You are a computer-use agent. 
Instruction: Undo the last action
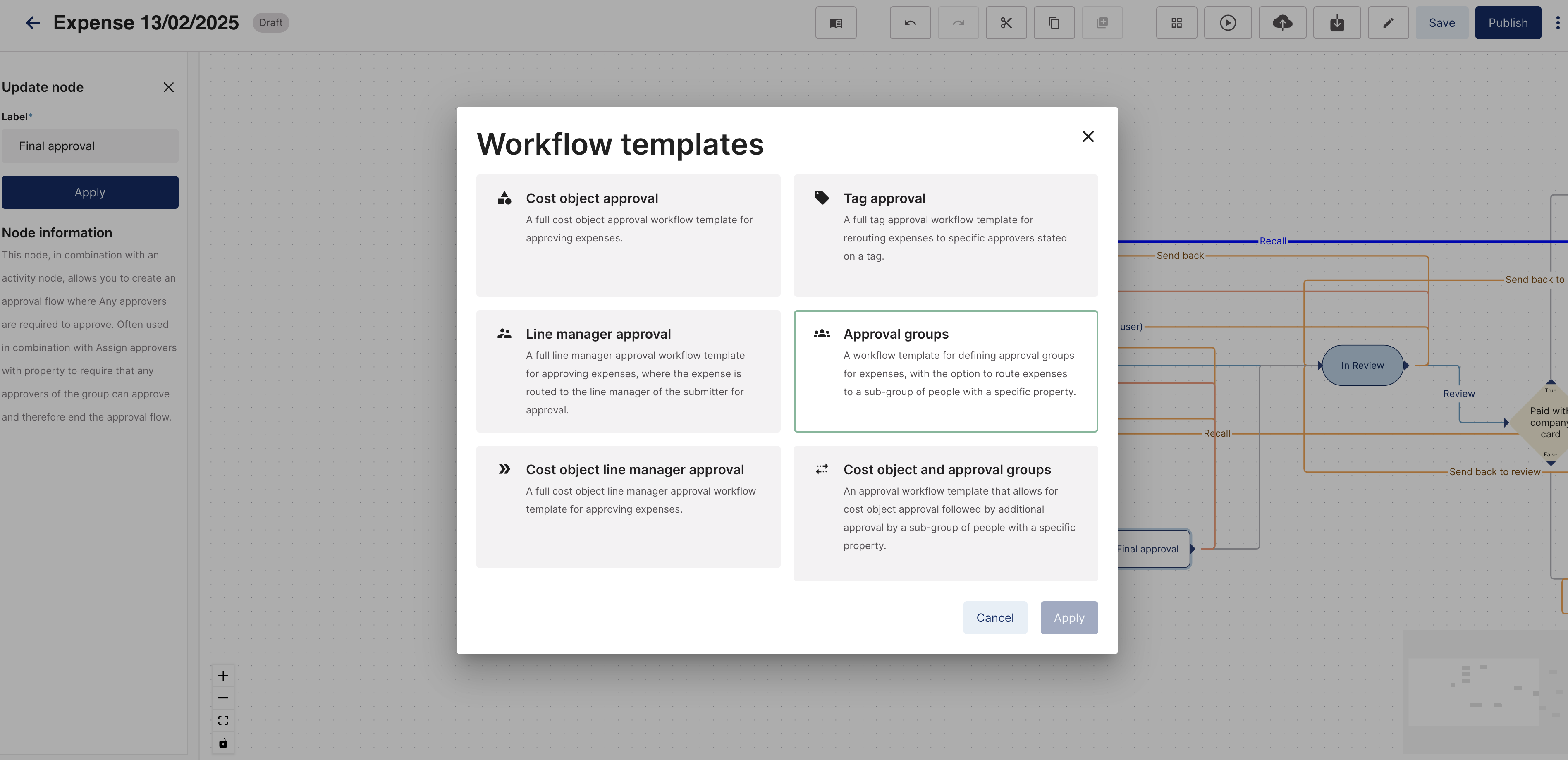(x=910, y=23)
